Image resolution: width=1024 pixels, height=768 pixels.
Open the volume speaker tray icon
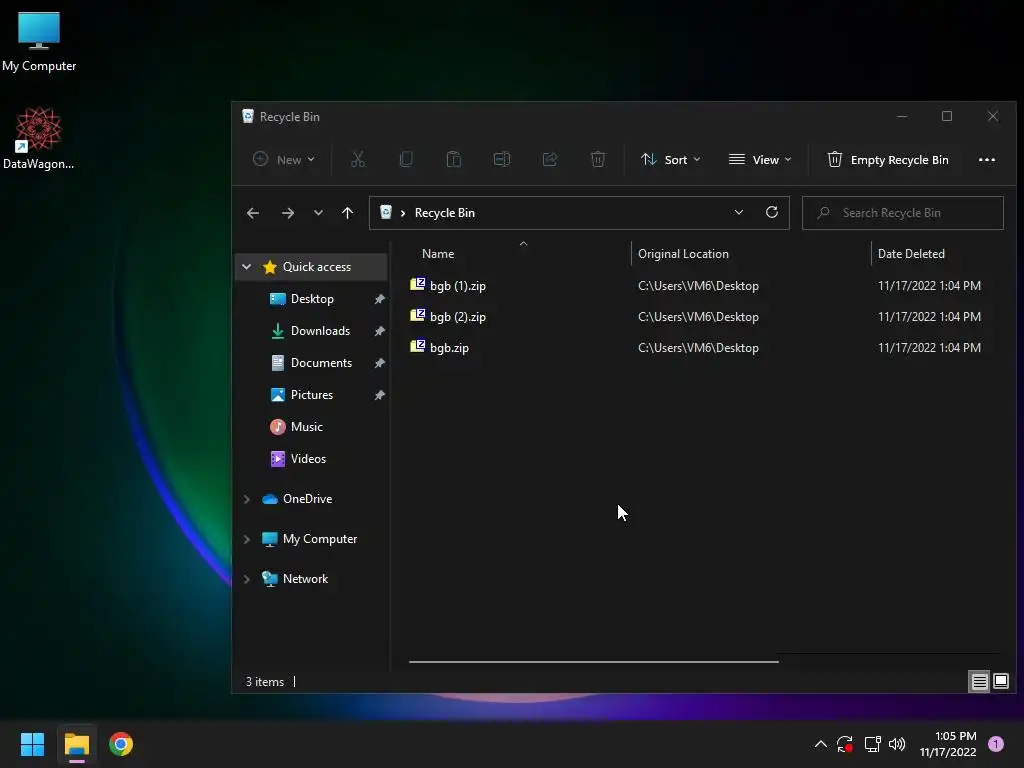897,744
